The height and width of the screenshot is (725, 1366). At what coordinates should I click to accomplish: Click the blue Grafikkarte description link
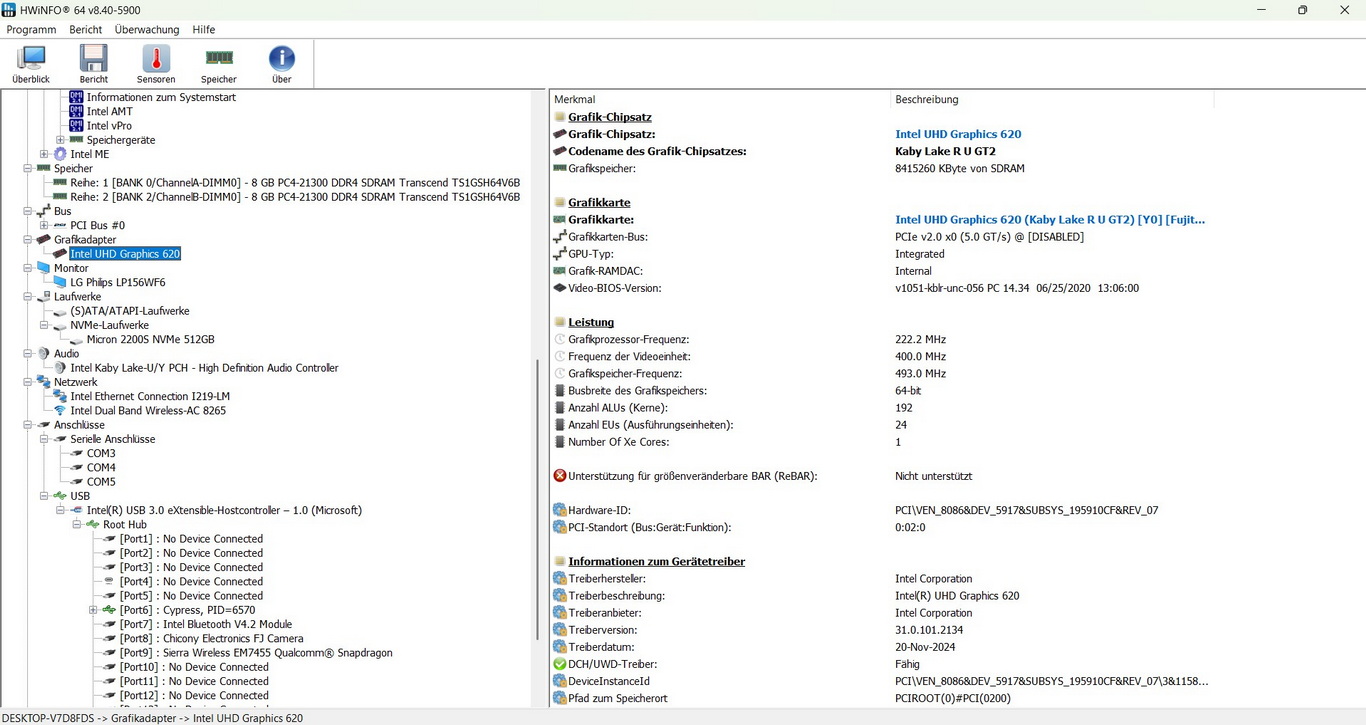(x=1049, y=220)
